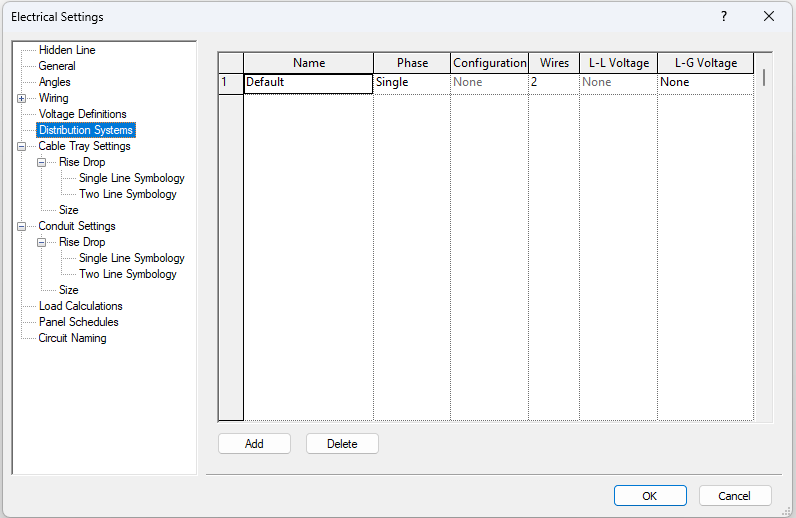Open the L-G Voltage None cell
Image resolution: width=796 pixels, height=518 pixels.
coord(706,84)
